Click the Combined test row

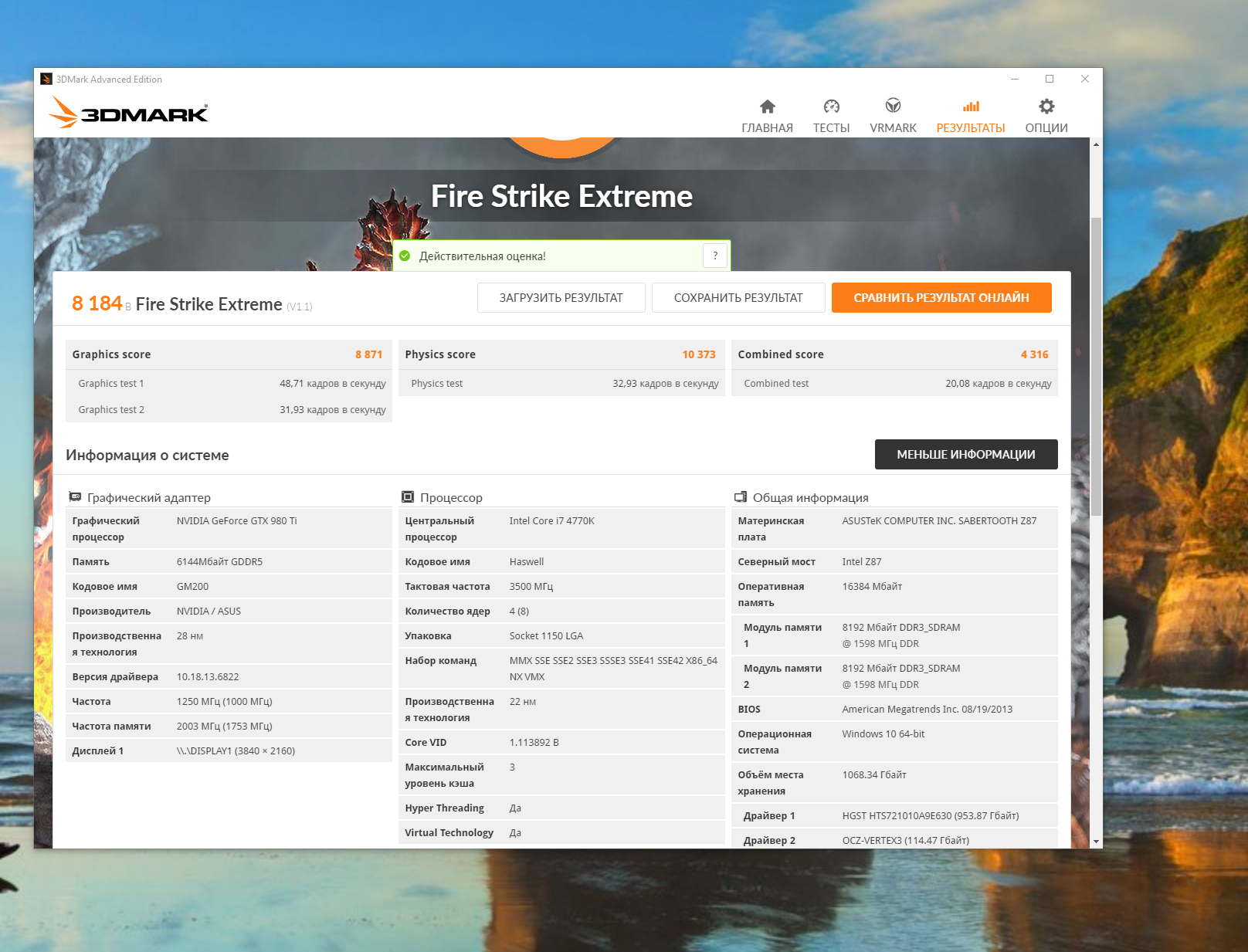tap(895, 384)
